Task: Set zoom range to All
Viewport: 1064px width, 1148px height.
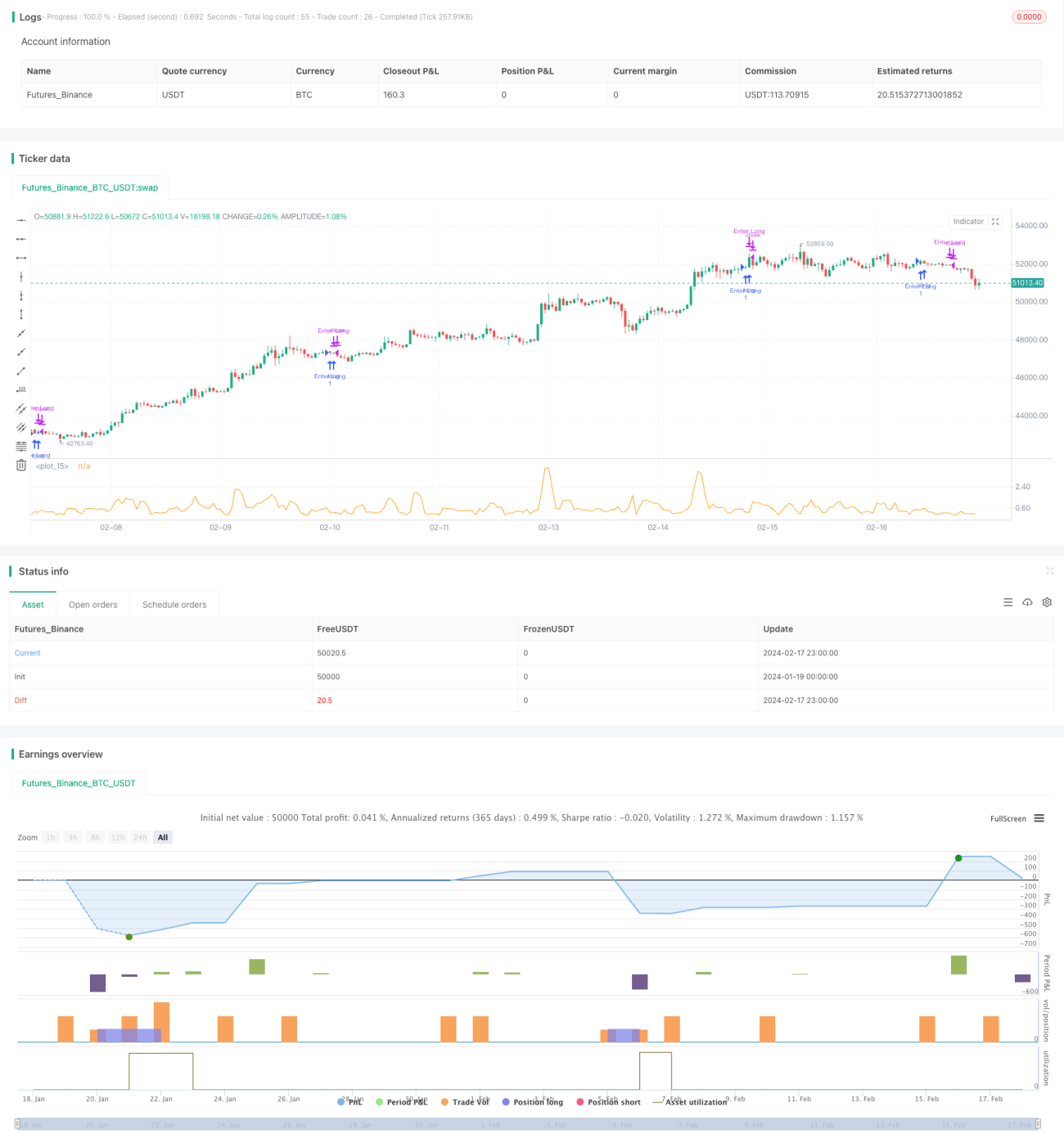Action: pos(163,837)
